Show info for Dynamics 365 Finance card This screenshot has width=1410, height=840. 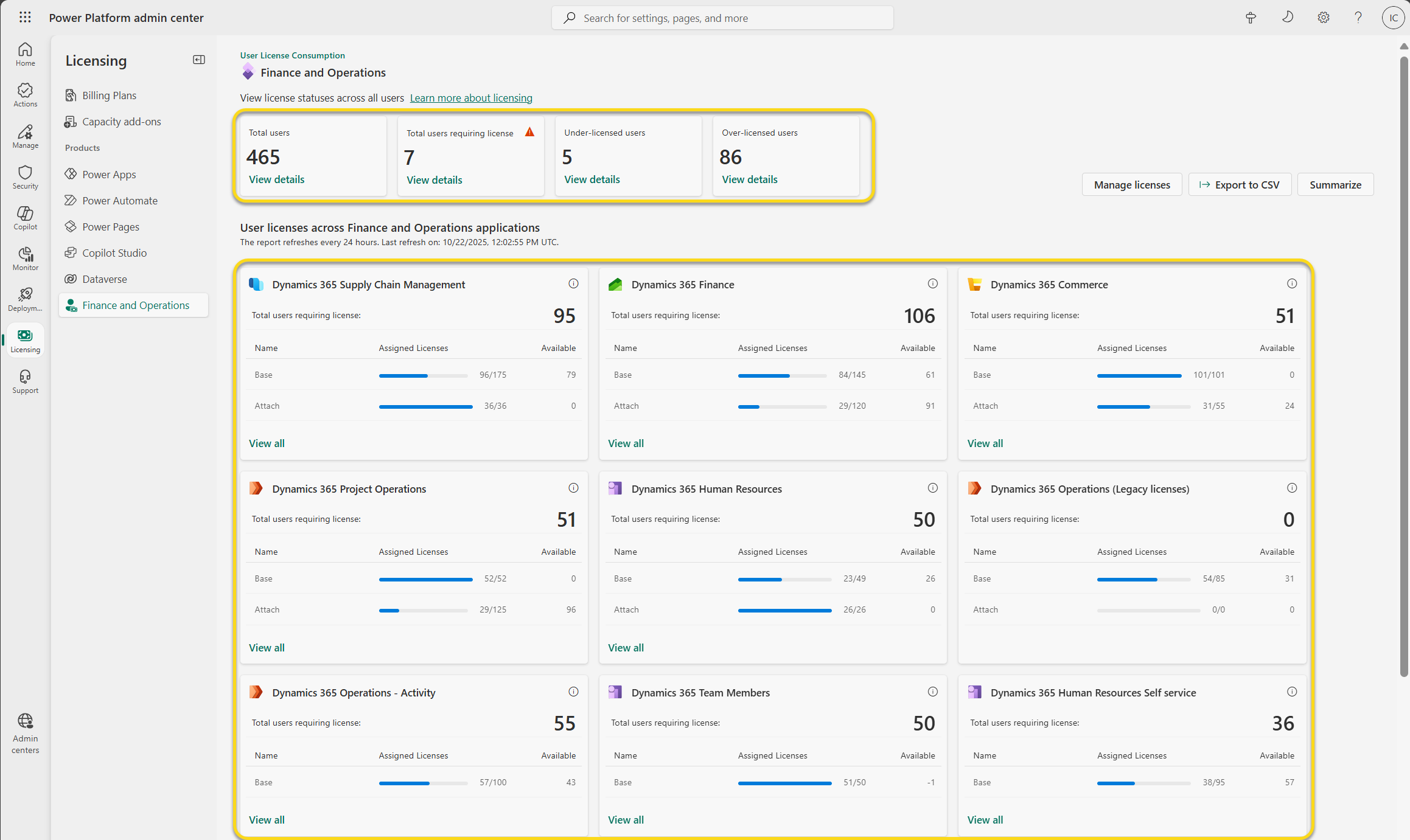coord(932,283)
